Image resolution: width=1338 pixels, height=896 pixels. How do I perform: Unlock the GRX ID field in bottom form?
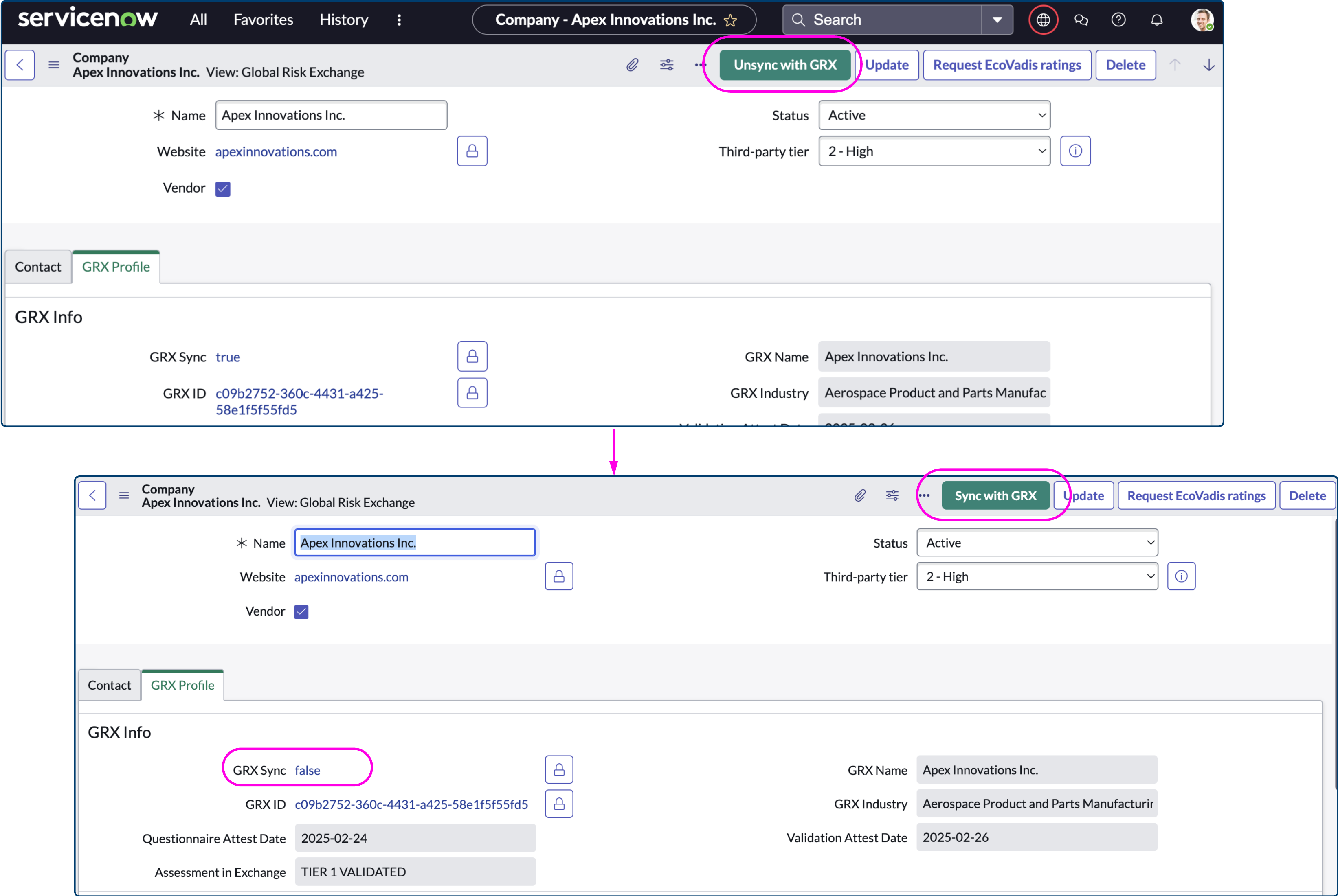point(559,804)
